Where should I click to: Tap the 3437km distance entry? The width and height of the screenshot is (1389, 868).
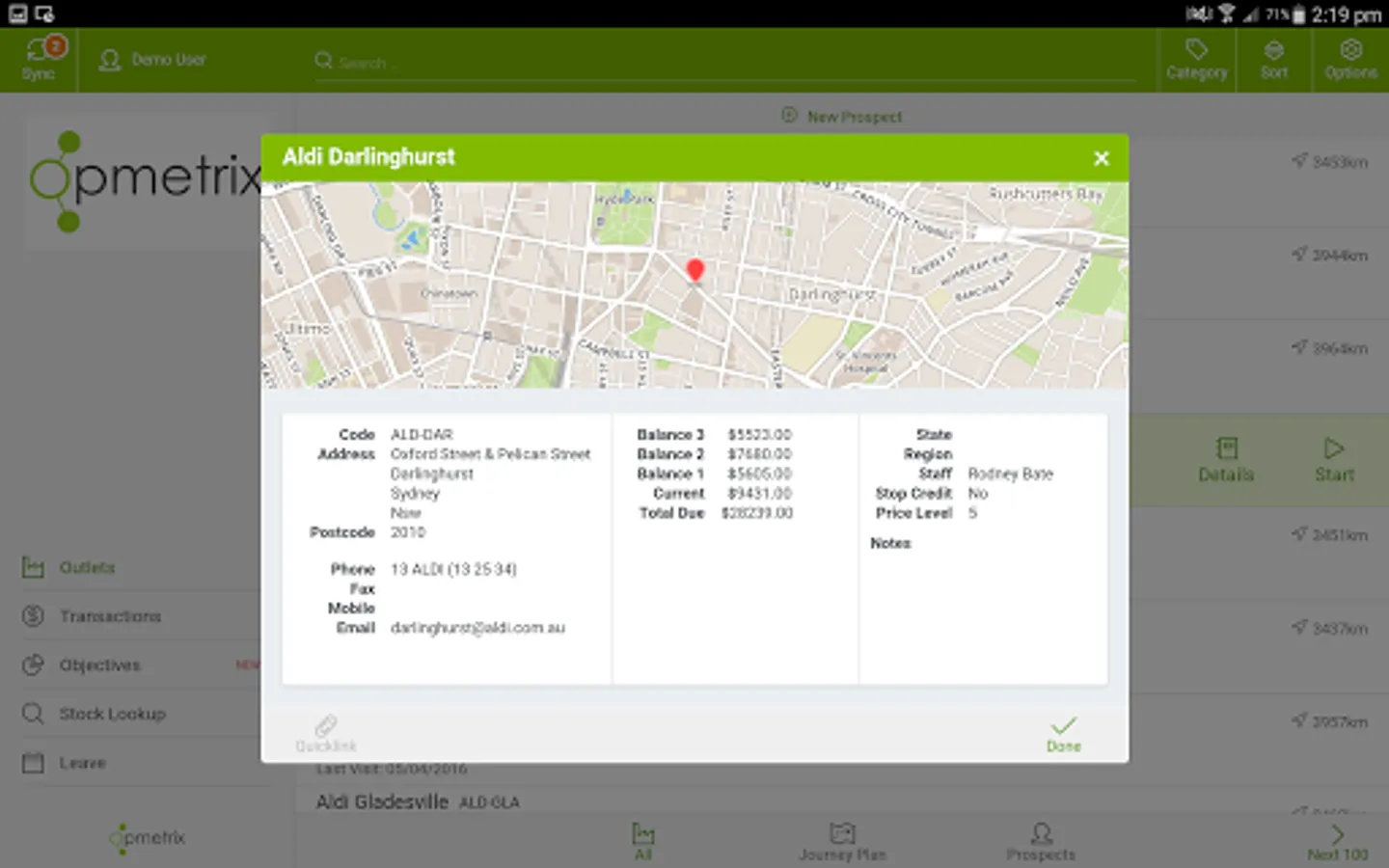point(1330,628)
